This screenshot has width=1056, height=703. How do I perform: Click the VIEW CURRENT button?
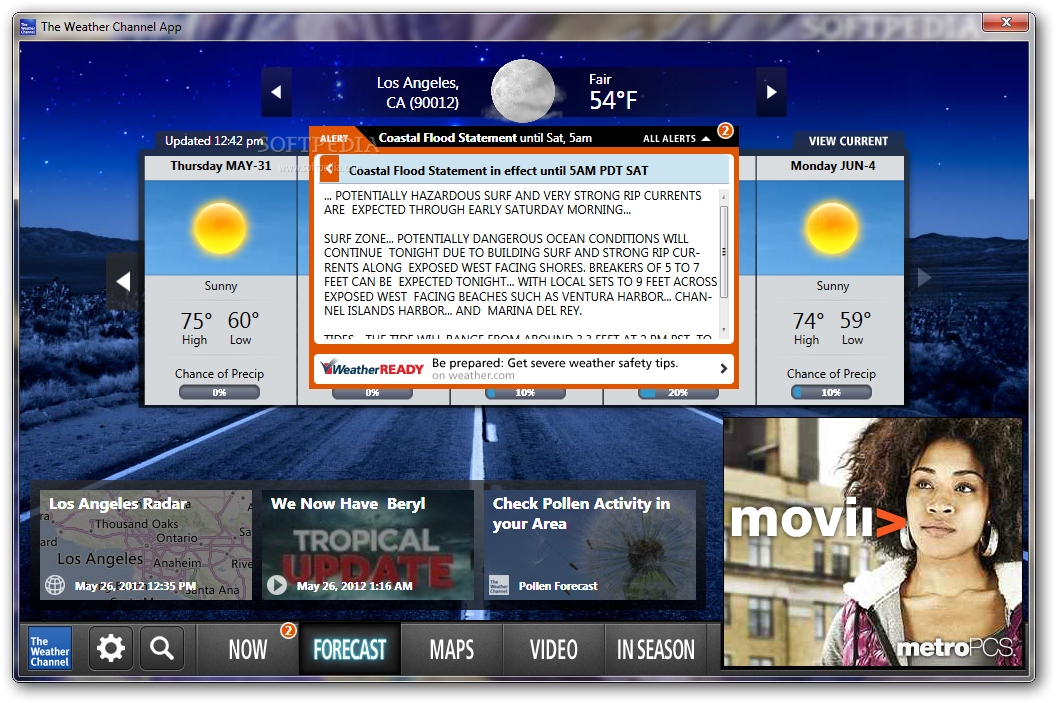coord(848,141)
